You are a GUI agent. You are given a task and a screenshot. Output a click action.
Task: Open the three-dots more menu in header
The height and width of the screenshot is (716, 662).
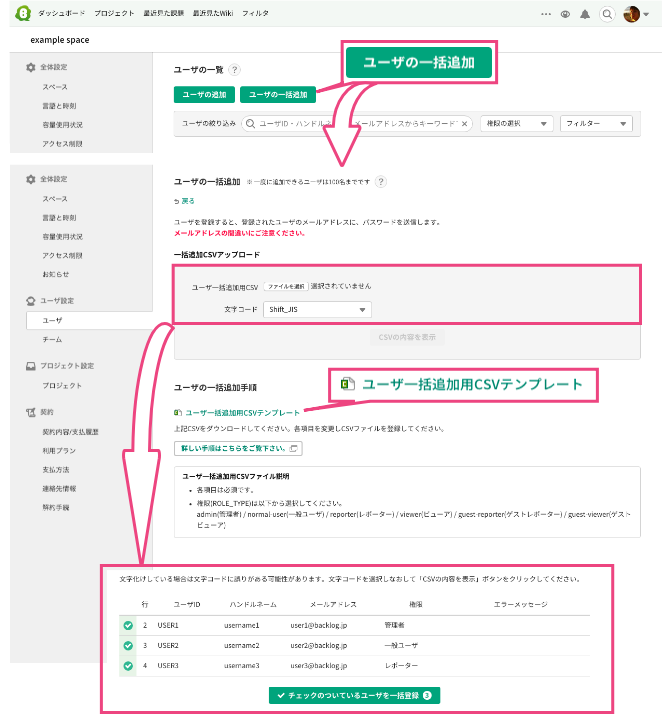(x=546, y=14)
